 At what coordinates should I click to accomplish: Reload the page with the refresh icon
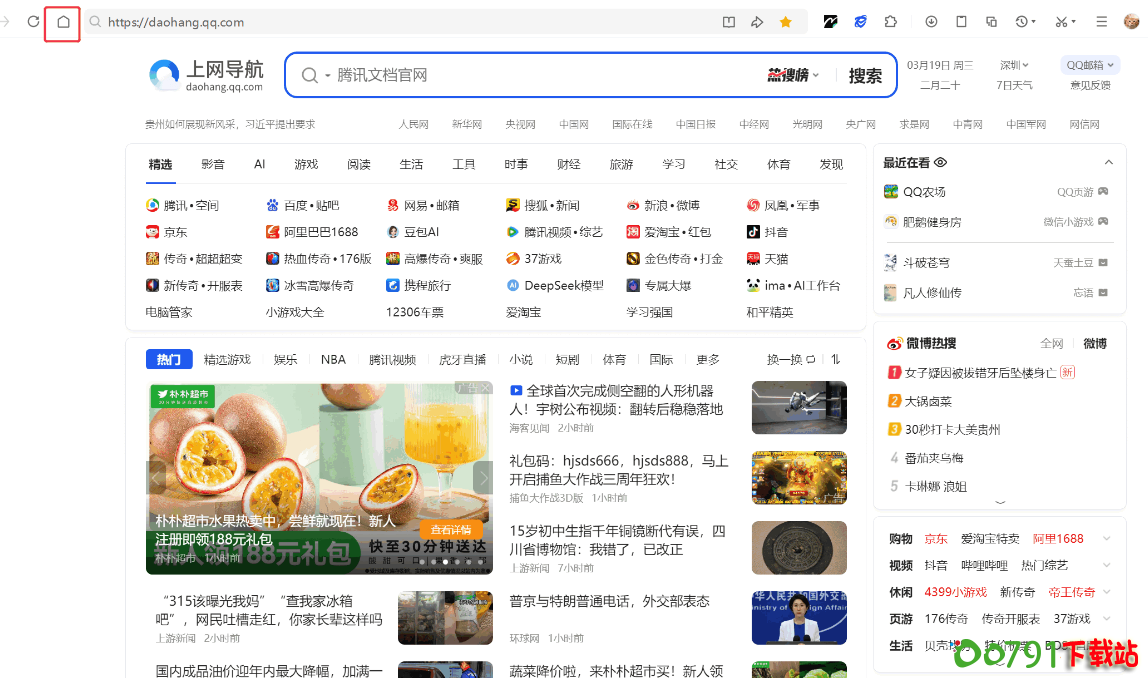tap(34, 22)
